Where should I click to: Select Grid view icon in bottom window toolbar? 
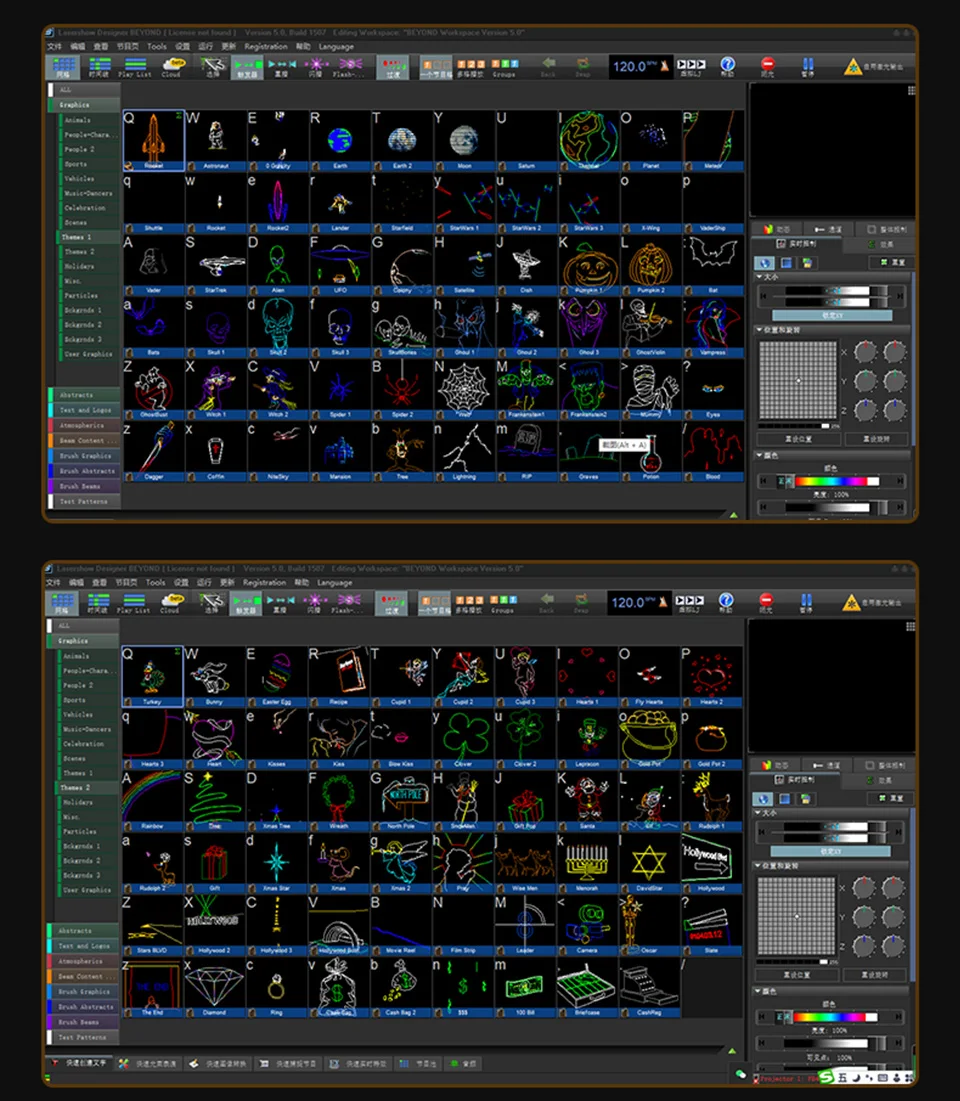pyautogui.click(x=62, y=602)
